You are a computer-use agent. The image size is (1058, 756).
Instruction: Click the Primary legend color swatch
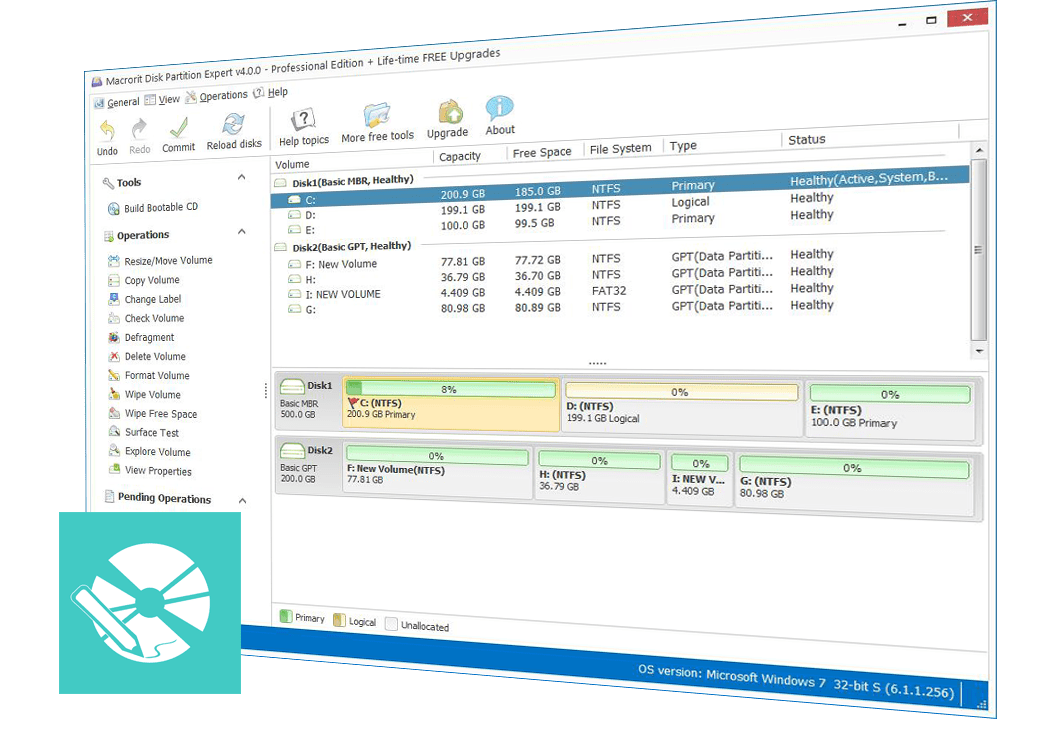[286, 616]
